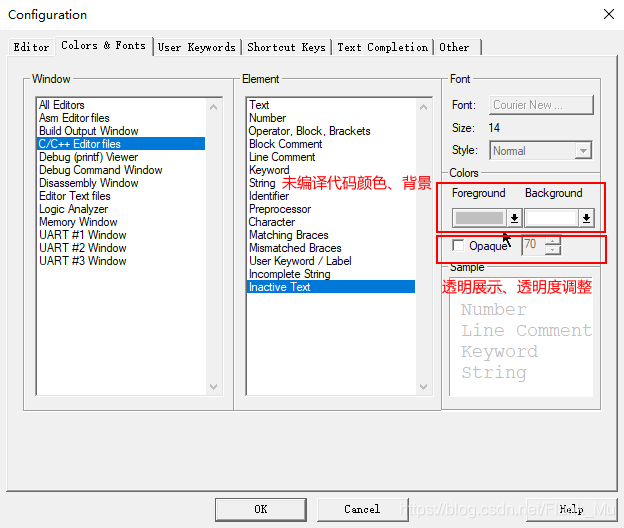Pick Logic Analyzer in the Window list

121,209
